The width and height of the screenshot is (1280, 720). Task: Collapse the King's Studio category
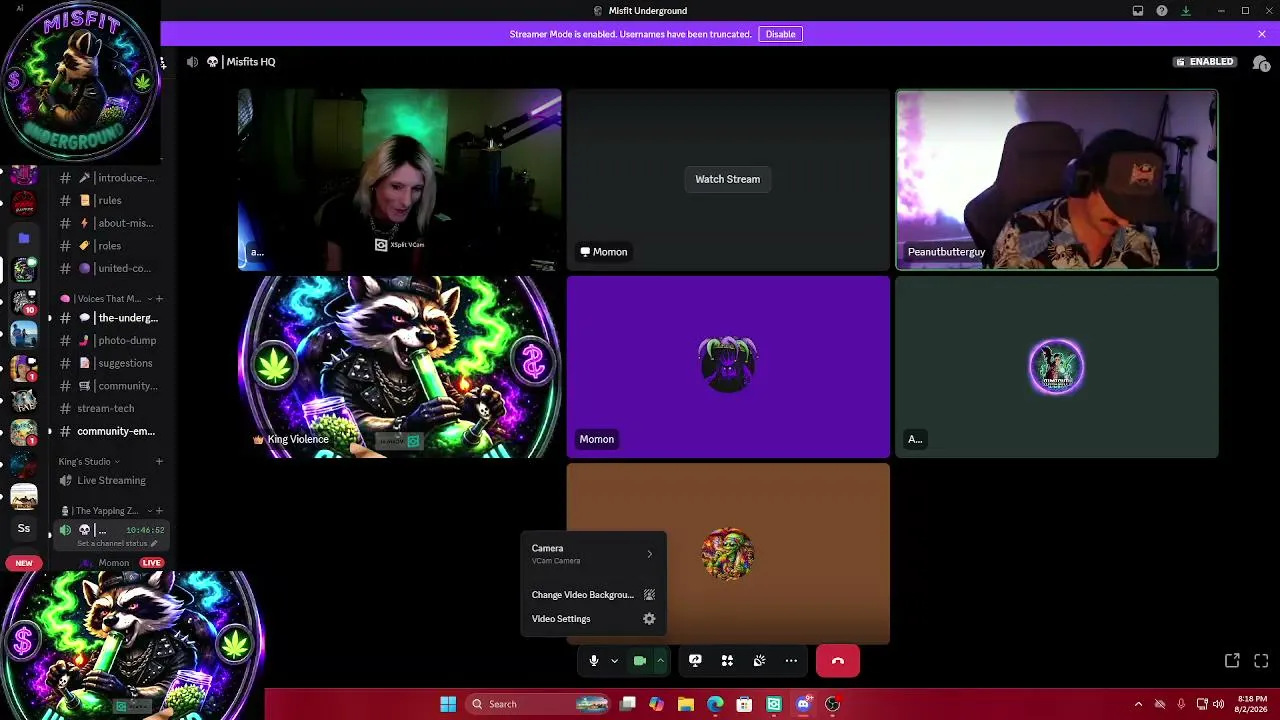click(89, 462)
